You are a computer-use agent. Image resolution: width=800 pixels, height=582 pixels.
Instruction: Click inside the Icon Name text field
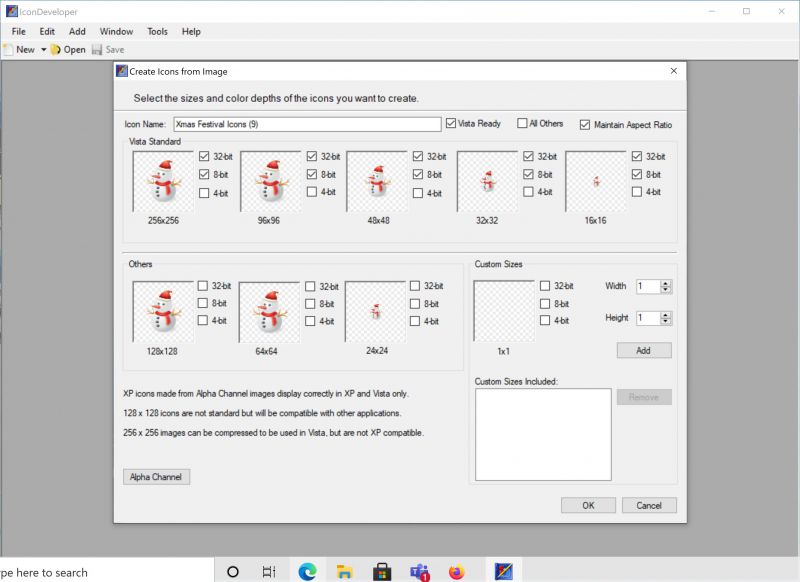point(305,124)
